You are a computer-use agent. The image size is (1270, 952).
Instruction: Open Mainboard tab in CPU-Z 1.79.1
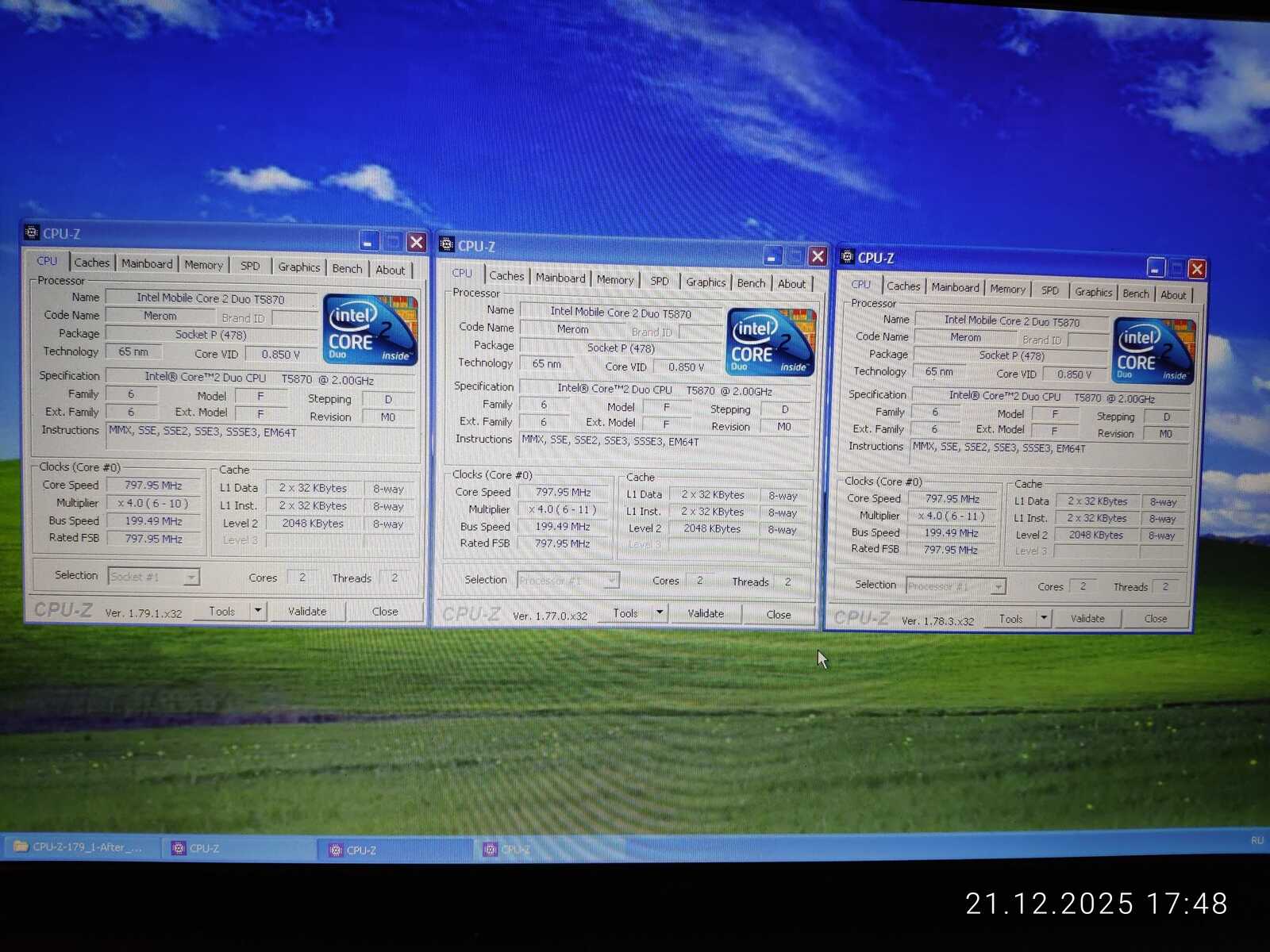coord(147,263)
